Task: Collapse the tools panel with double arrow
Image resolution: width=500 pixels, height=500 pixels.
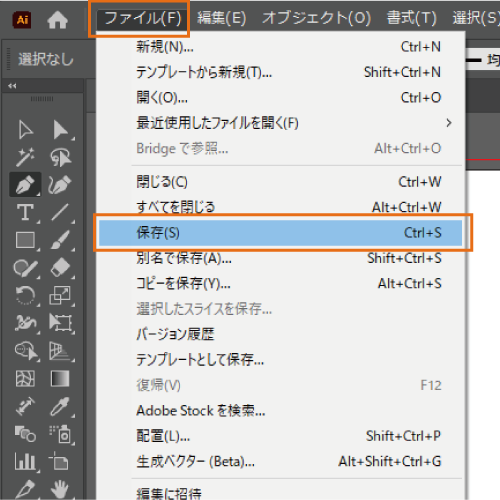Action: (x=12, y=86)
